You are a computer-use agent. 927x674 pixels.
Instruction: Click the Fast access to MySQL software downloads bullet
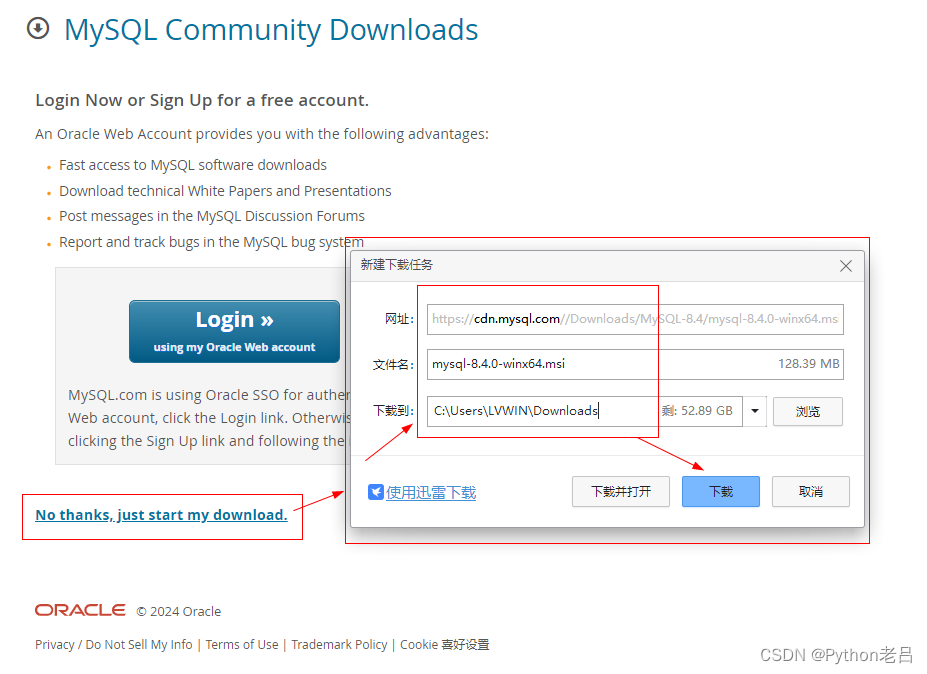pos(193,165)
